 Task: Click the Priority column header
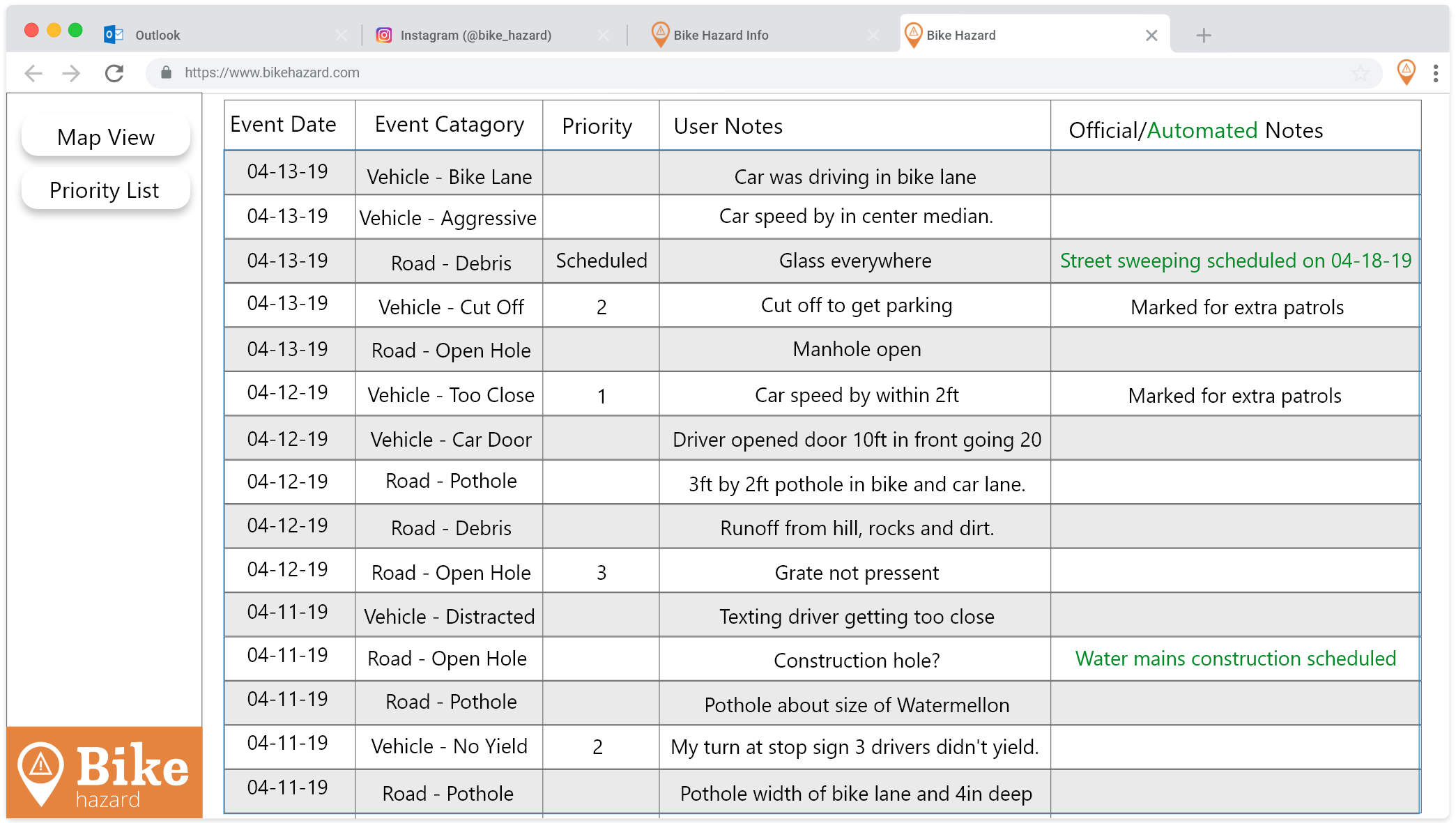point(597,126)
